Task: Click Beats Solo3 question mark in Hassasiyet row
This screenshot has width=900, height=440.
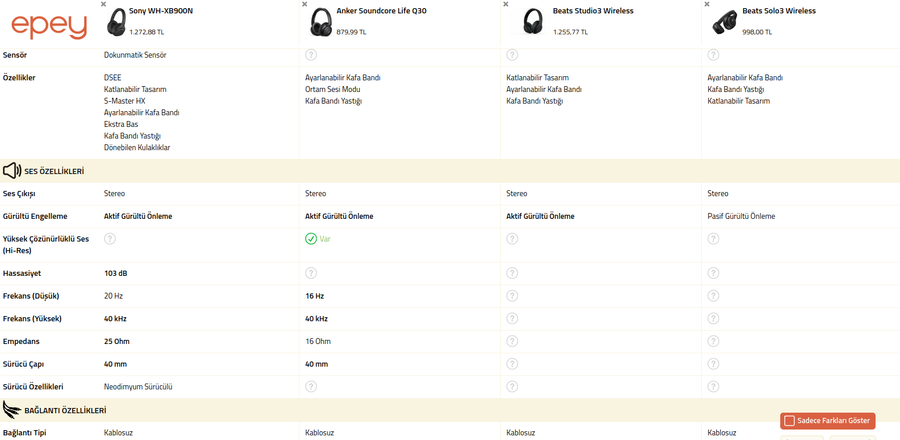Action: click(x=713, y=273)
